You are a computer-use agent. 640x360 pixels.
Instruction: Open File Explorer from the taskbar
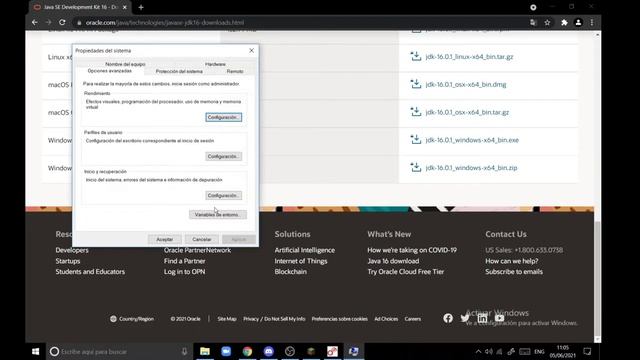(205, 351)
